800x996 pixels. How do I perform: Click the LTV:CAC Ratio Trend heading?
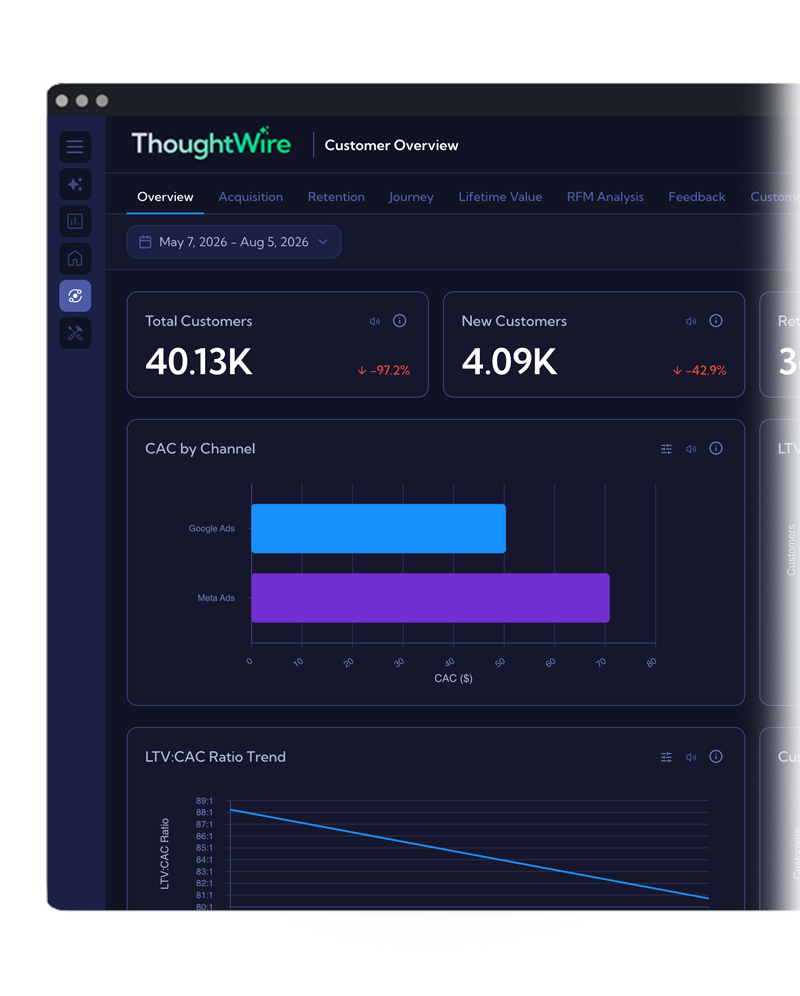tap(215, 757)
